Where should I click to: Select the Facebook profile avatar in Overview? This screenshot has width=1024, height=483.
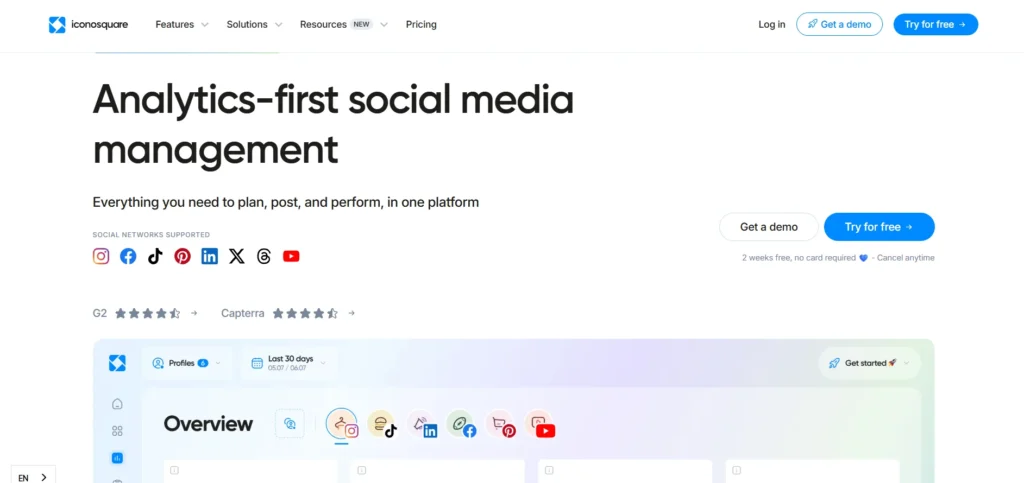(x=460, y=424)
